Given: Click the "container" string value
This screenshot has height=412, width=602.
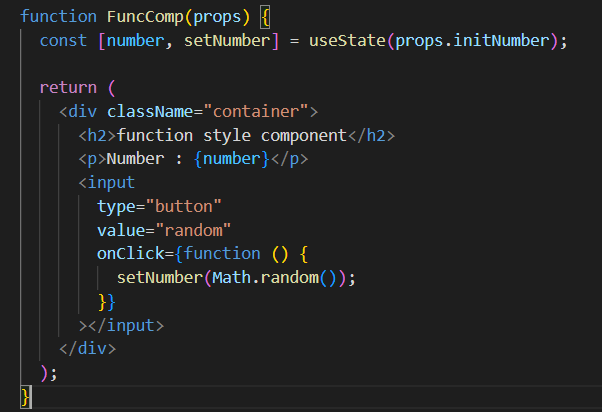Looking at the screenshot, I should click(256, 112).
